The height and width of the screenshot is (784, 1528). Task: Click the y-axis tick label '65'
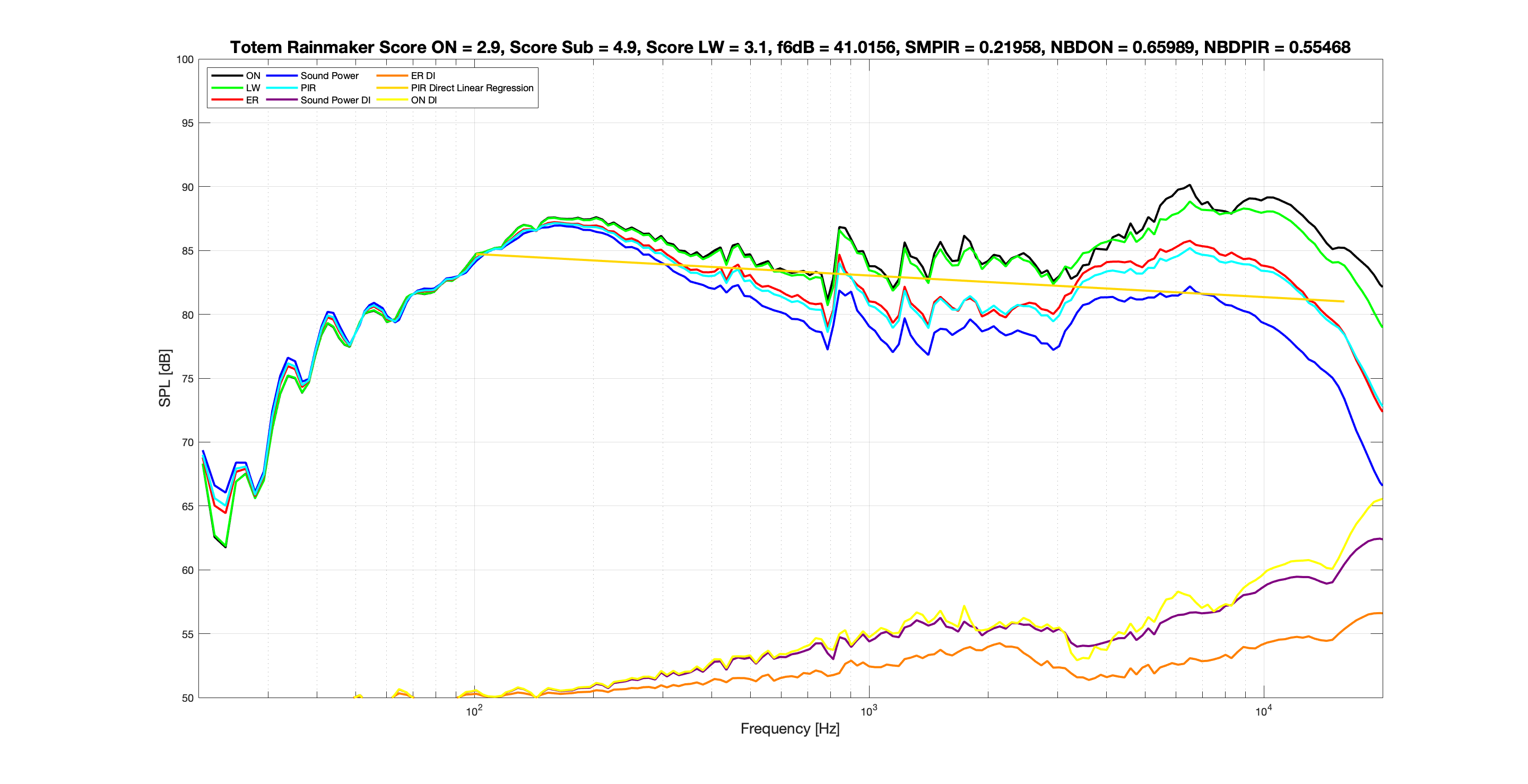click(187, 507)
